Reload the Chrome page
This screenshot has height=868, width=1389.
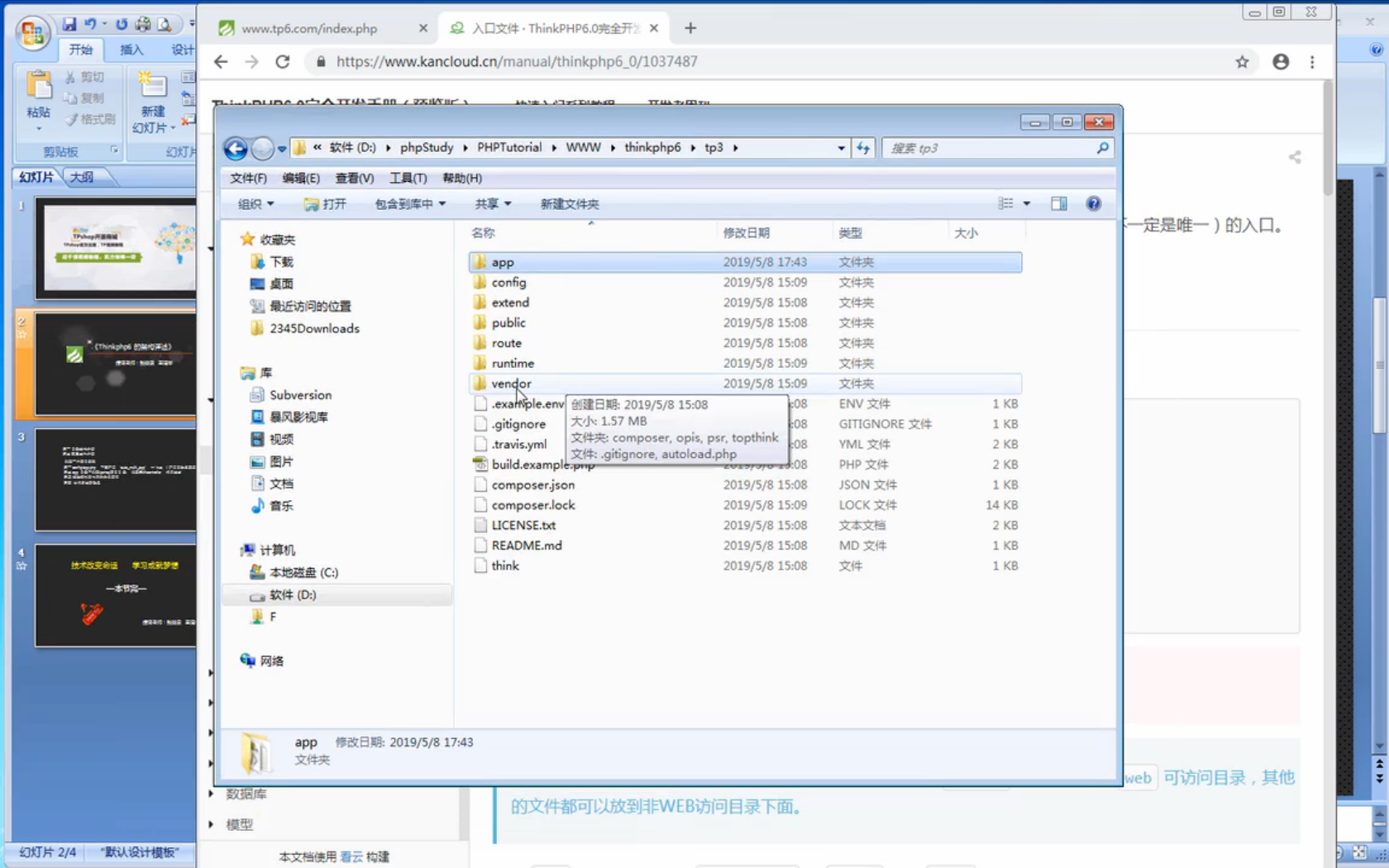[x=283, y=61]
